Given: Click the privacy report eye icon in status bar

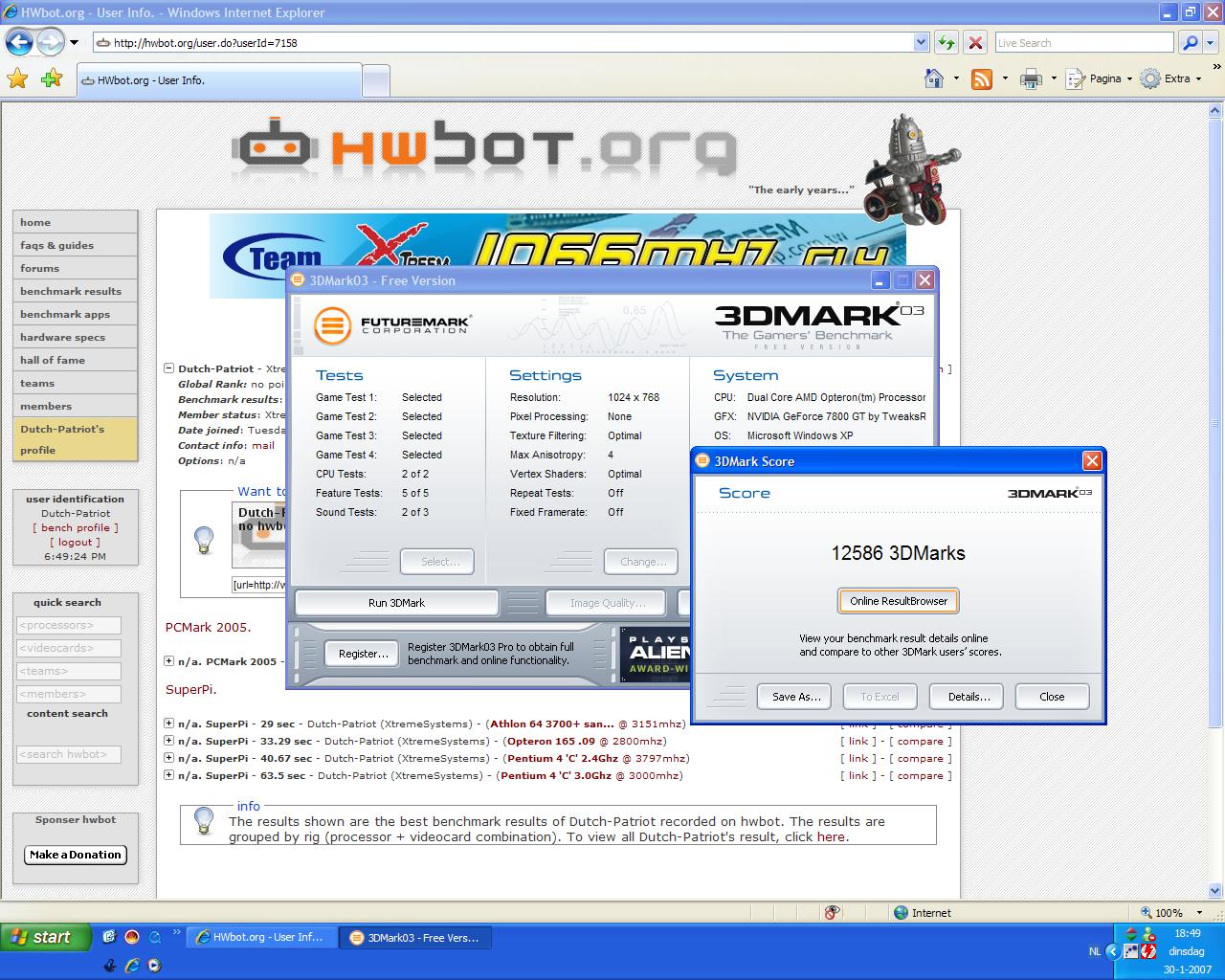Looking at the screenshot, I should pyautogui.click(x=833, y=912).
